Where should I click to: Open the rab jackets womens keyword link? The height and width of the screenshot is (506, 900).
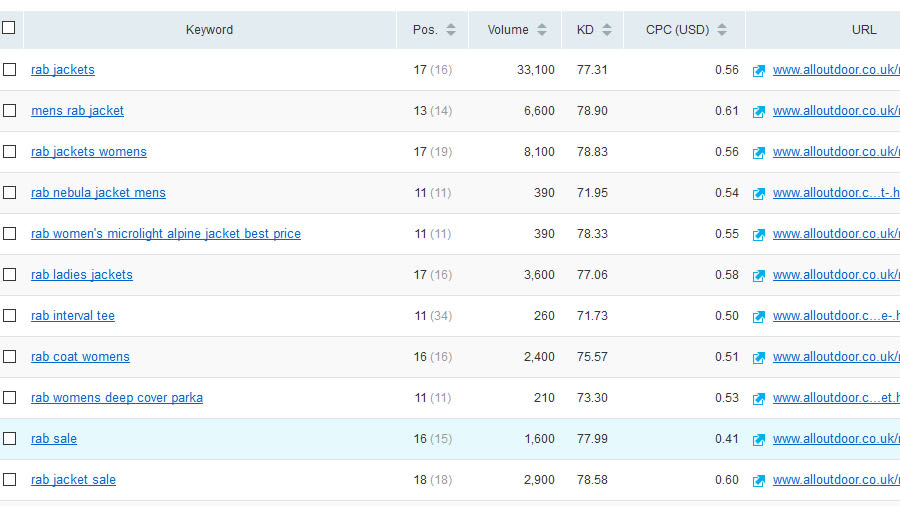point(89,151)
